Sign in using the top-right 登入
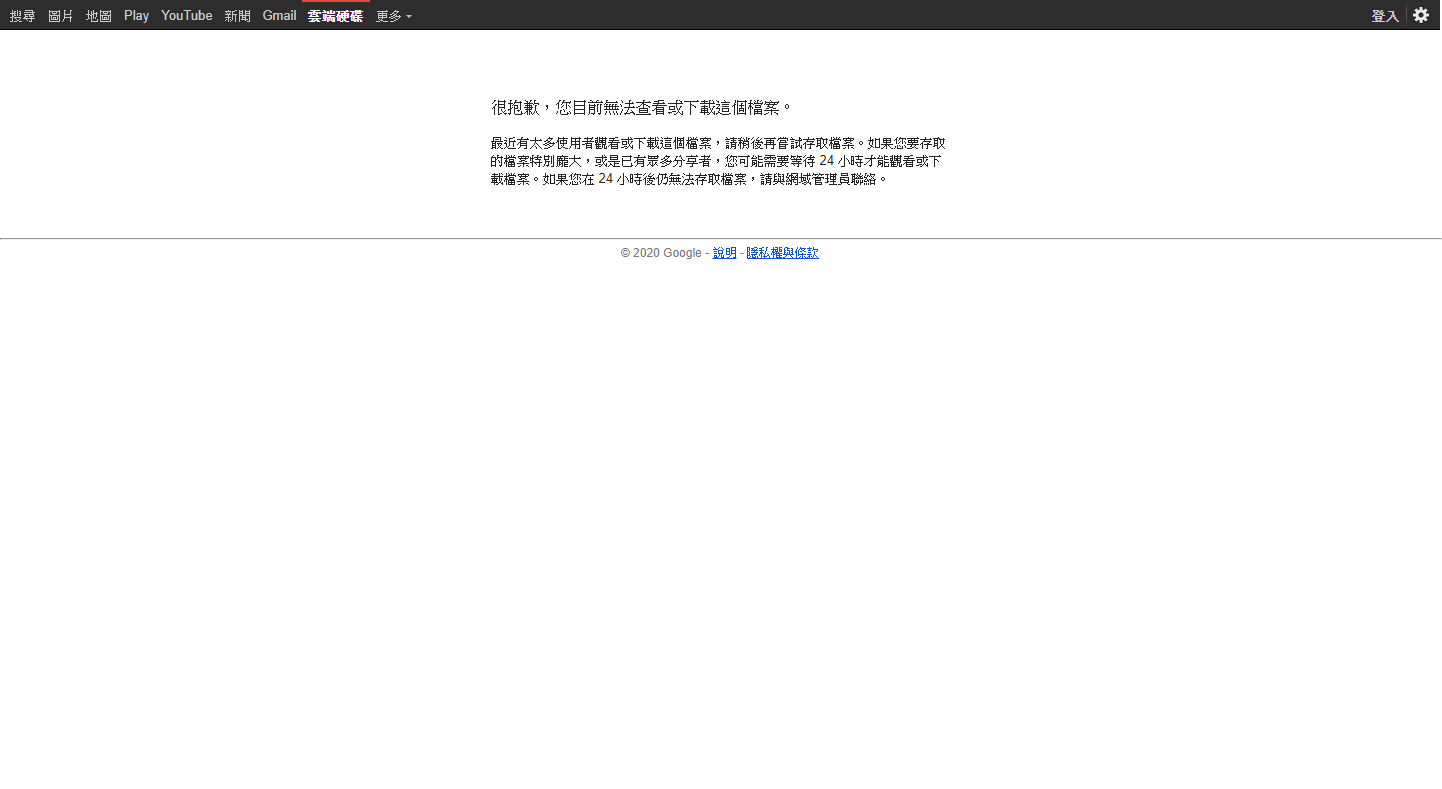The width and height of the screenshot is (1442, 789). coord(1384,15)
